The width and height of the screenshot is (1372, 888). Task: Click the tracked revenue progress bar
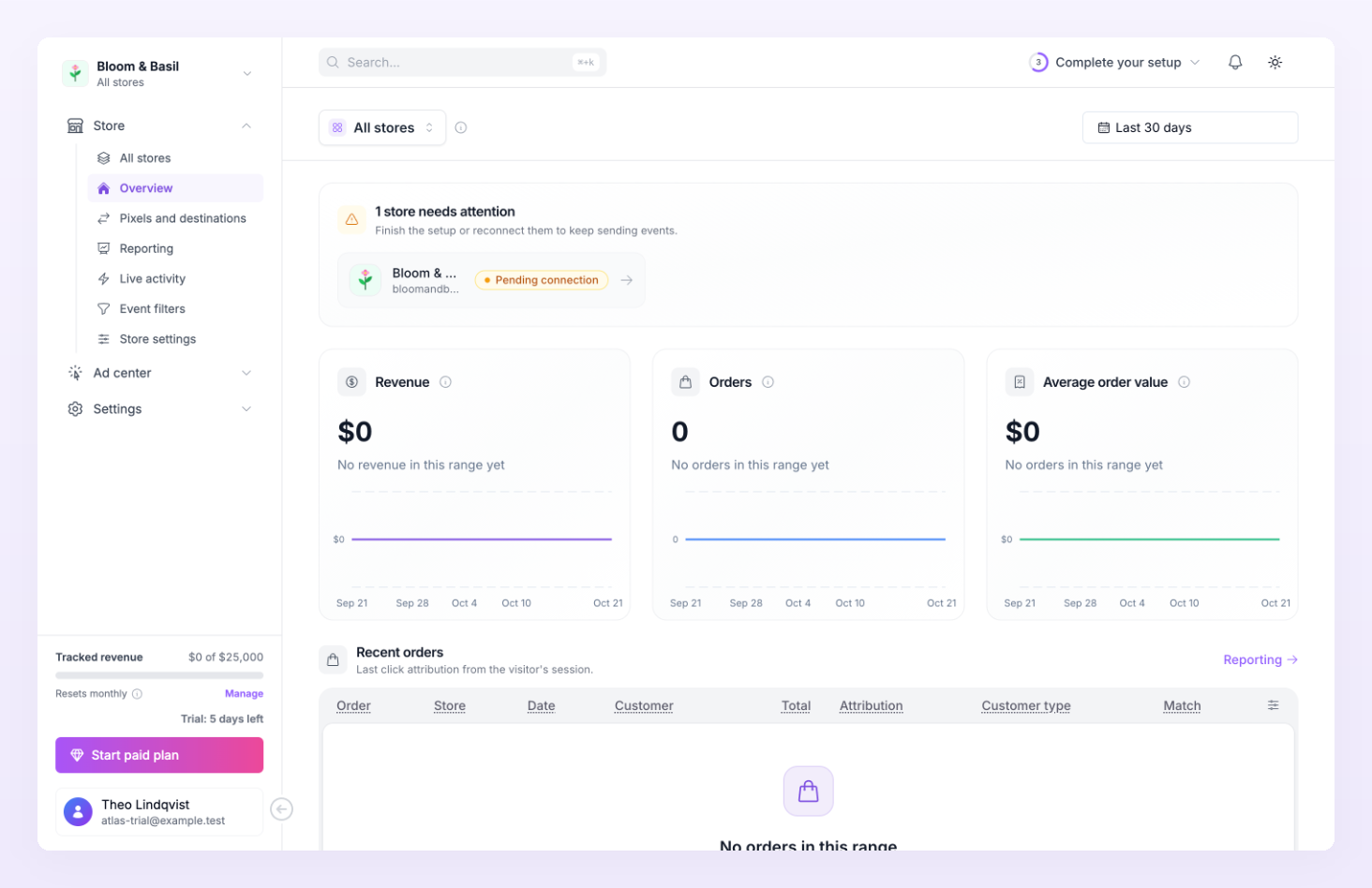[x=159, y=675]
